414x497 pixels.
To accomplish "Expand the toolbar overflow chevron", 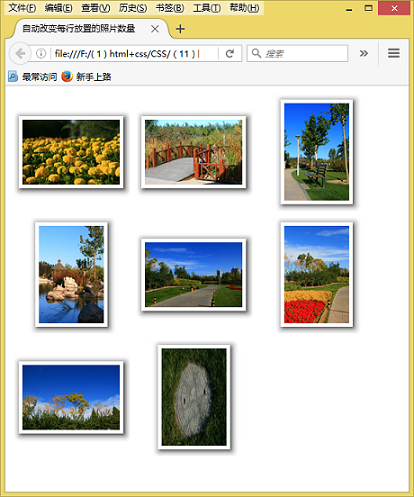I will (x=364, y=53).
